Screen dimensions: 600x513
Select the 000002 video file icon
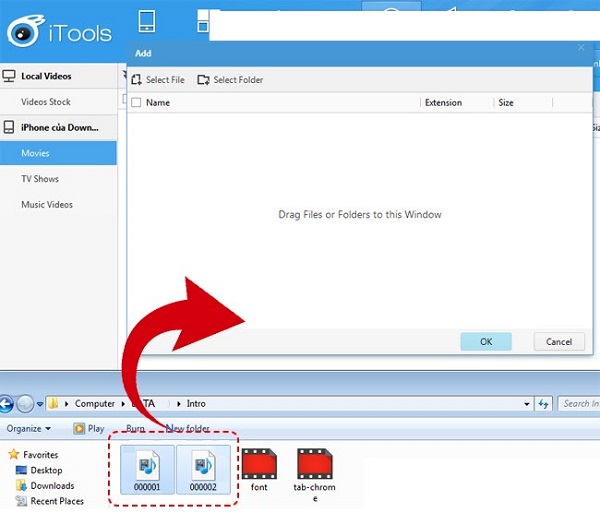tap(203, 464)
